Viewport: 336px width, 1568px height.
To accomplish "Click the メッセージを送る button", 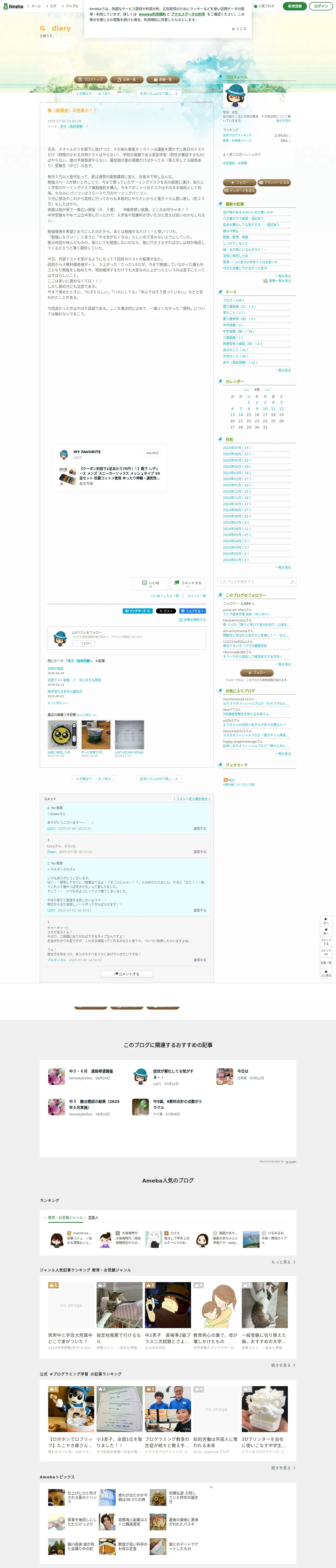I will [x=240, y=191].
